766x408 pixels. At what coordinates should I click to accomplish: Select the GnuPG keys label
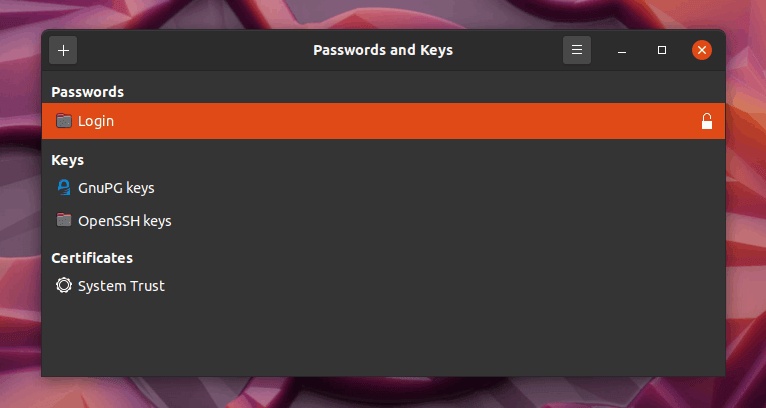click(x=116, y=187)
